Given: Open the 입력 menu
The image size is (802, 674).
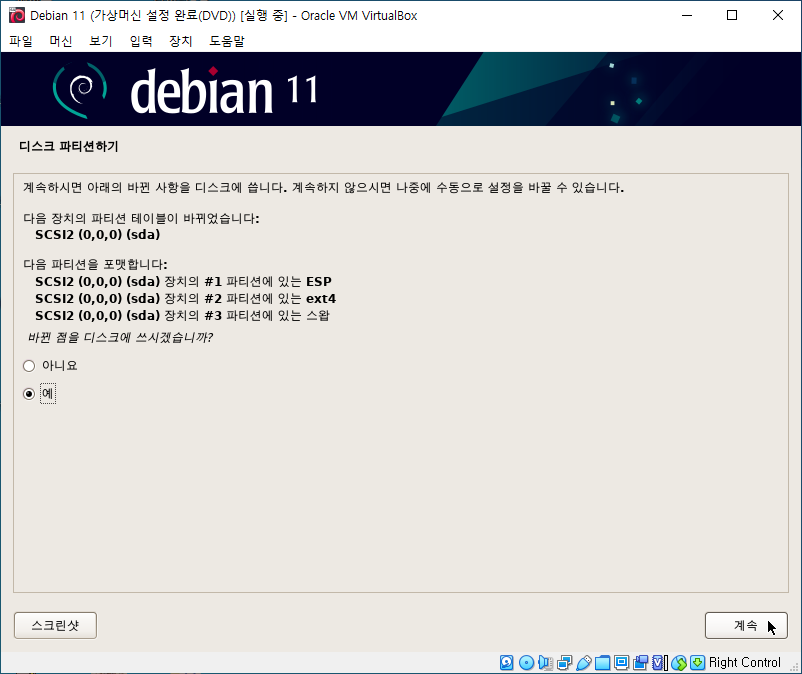Looking at the screenshot, I should click(x=141, y=41).
